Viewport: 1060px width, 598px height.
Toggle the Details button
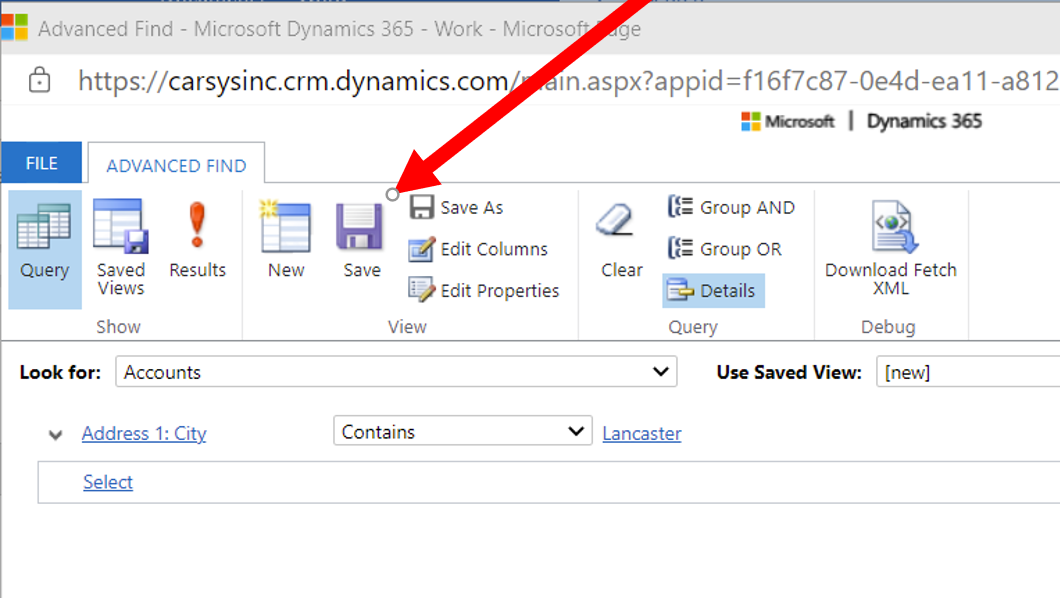tap(713, 291)
